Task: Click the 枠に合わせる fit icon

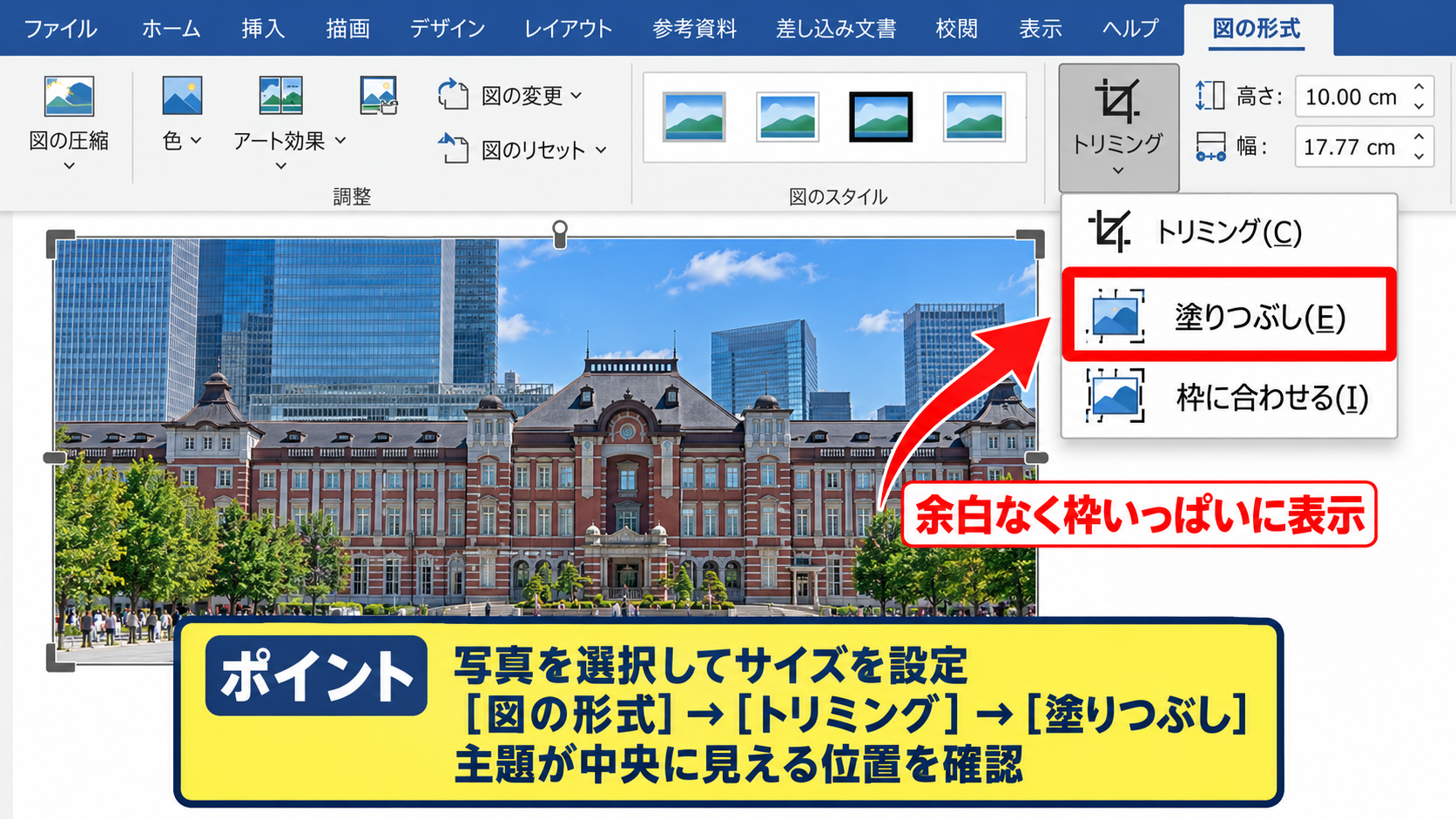Action: [x=1116, y=396]
